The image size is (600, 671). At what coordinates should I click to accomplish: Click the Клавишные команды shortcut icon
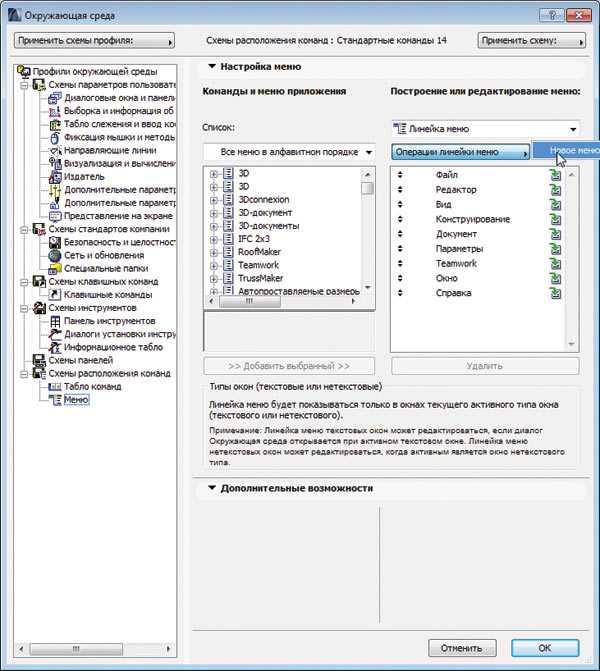[55, 295]
